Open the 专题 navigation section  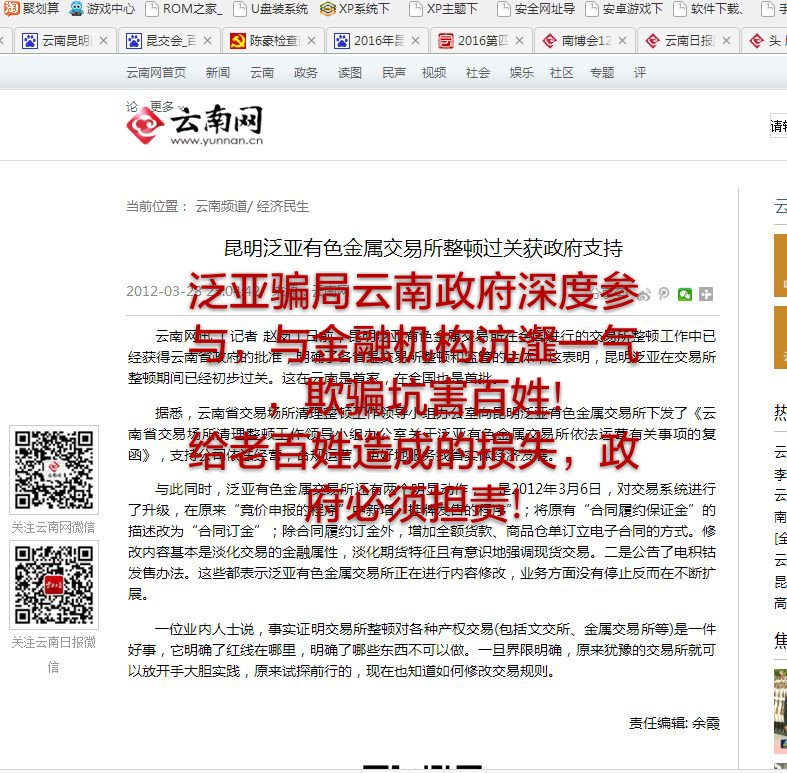(602, 73)
